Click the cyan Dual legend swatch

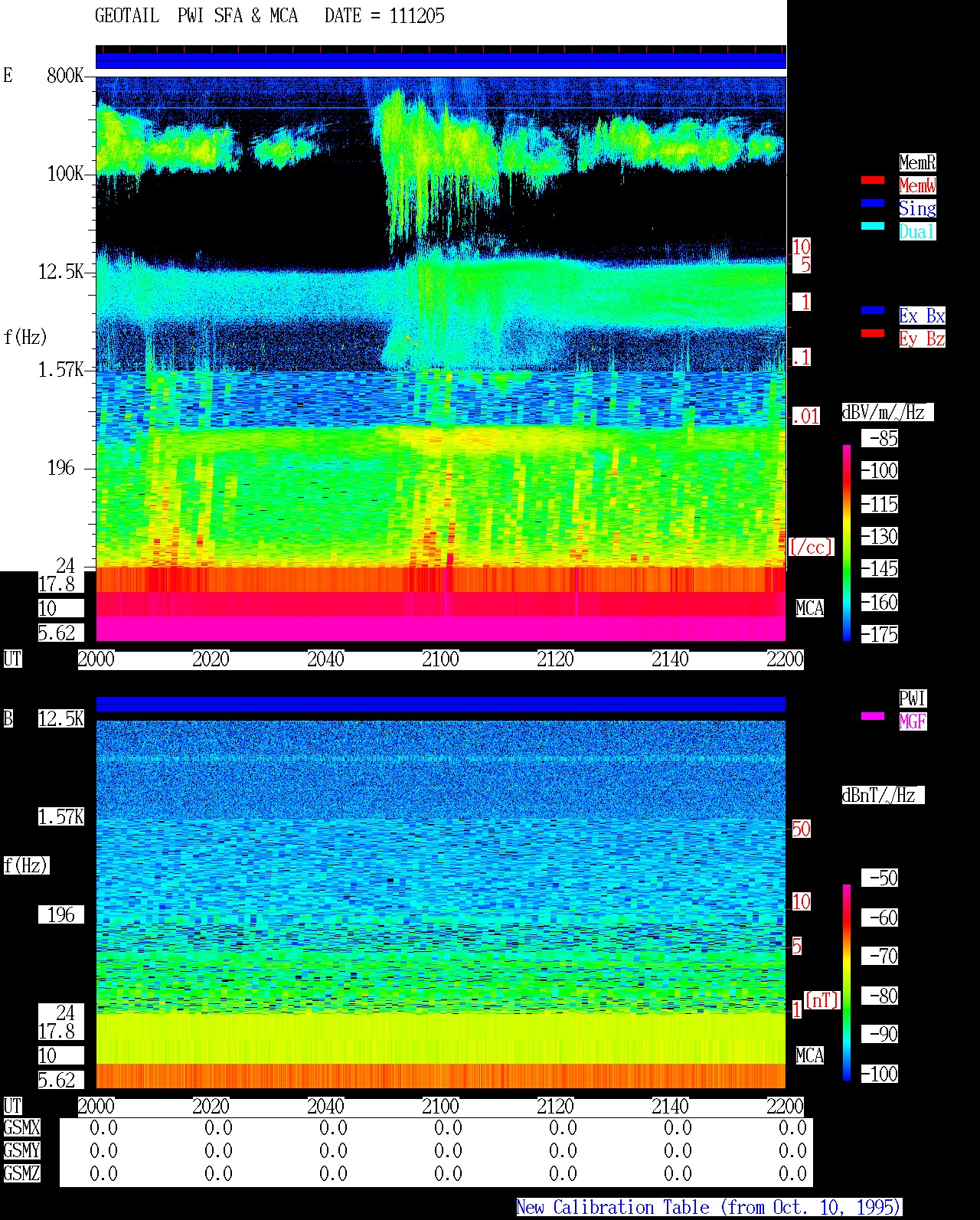873,227
